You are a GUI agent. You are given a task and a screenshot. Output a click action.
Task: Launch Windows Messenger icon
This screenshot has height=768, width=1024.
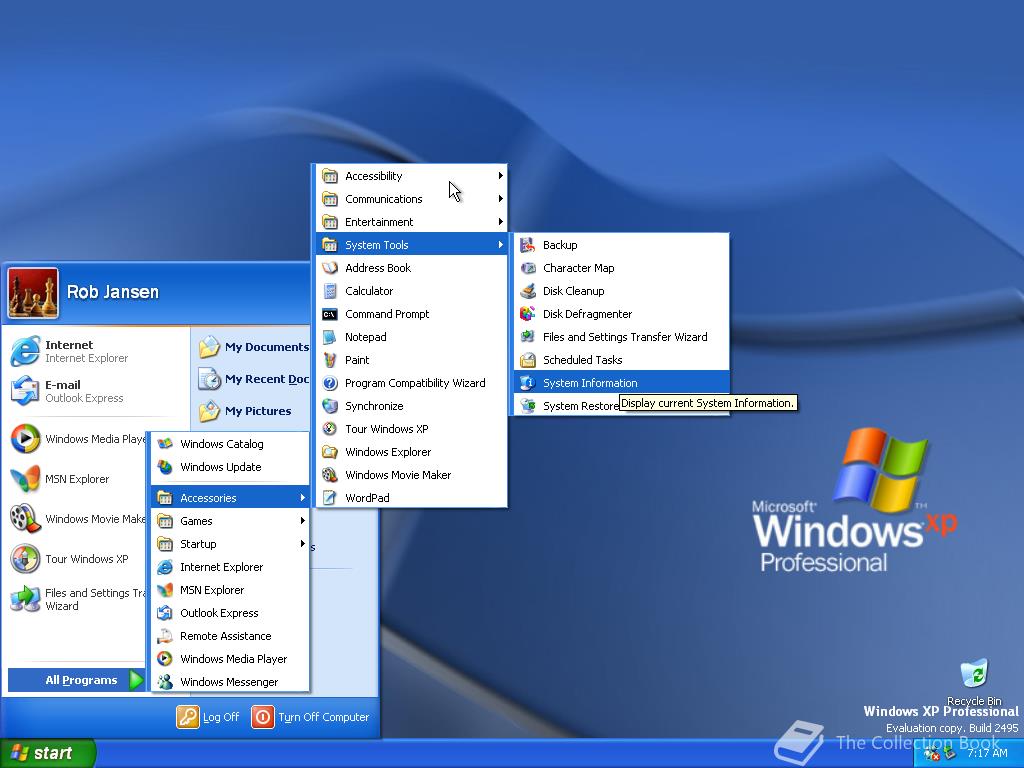[165, 682]
